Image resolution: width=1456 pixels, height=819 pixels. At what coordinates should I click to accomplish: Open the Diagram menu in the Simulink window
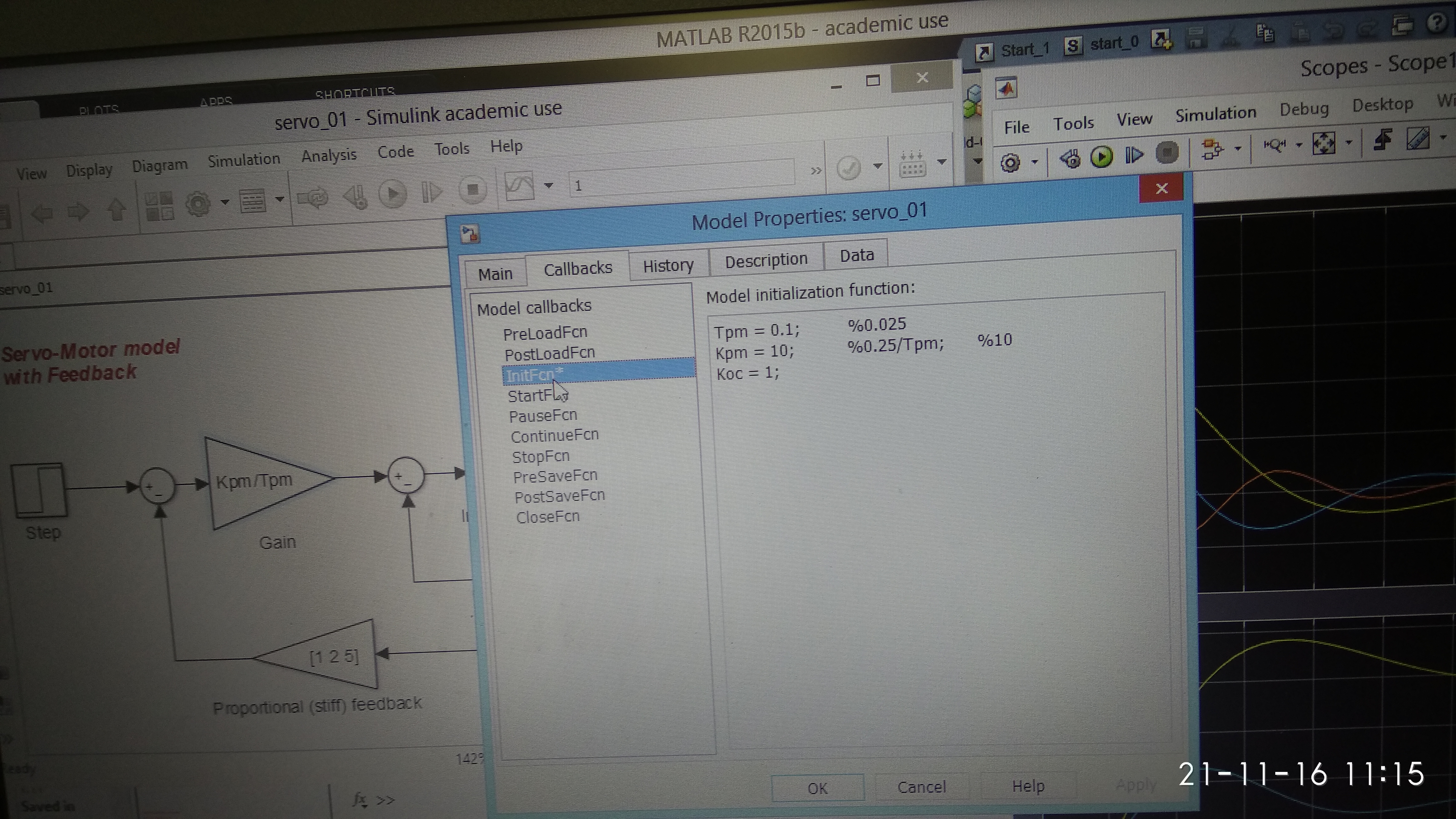coord(159,165)
